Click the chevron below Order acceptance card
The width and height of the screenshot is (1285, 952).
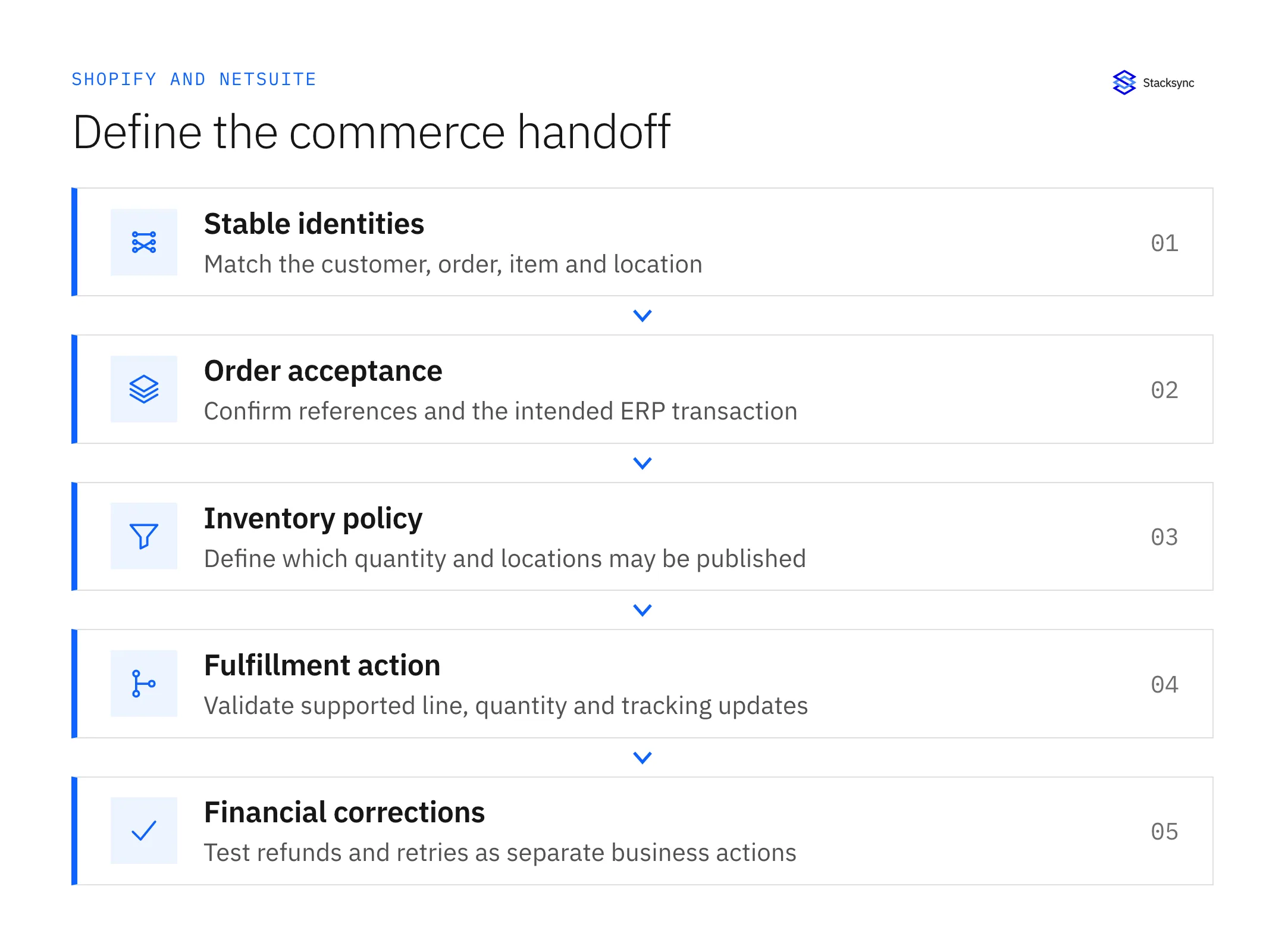[x=642, y=463]
